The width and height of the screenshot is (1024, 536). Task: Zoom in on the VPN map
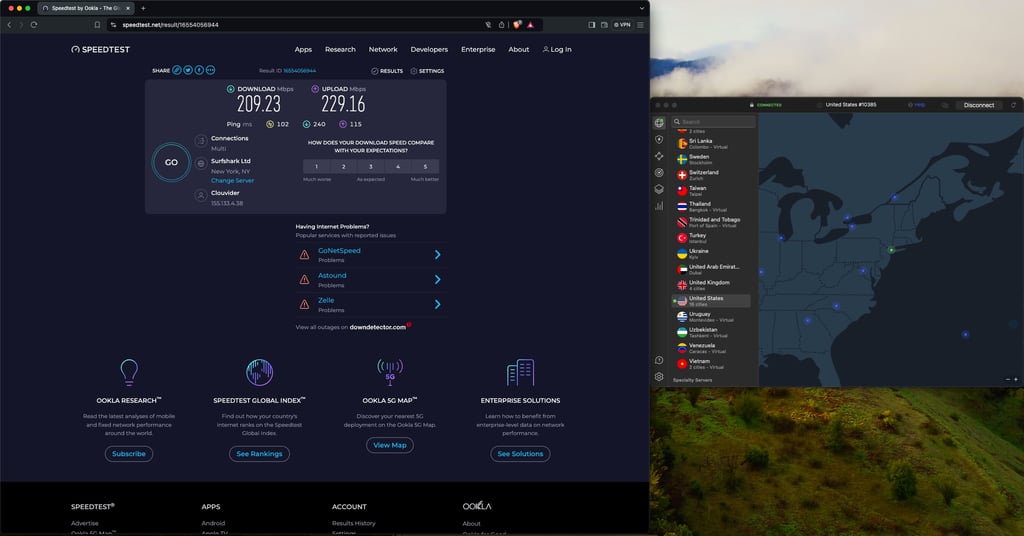tap(1016, 379)
